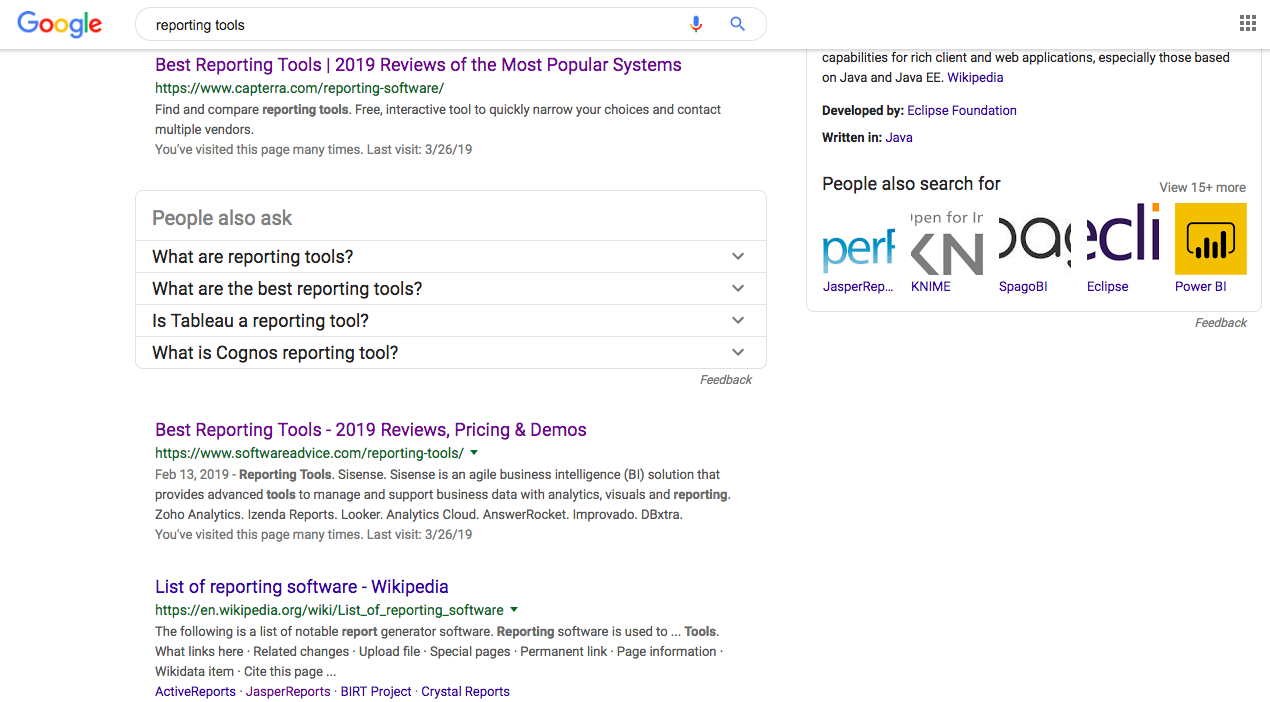Image resolution: width=1270 pixels, height=702 pixels.
Task: Click 'View 15+ more' related searches
Action: tap(1202, 187)
